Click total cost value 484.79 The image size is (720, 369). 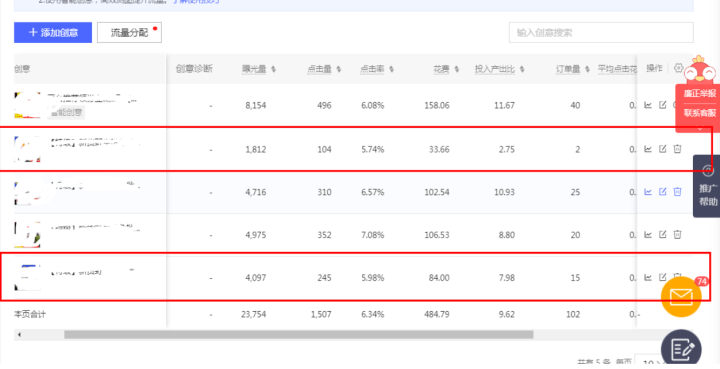click(437, 314)
